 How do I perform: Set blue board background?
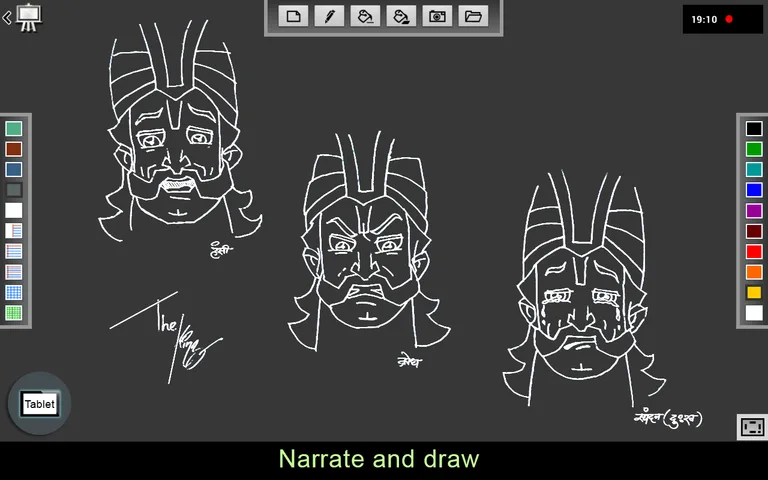point(14,169)
